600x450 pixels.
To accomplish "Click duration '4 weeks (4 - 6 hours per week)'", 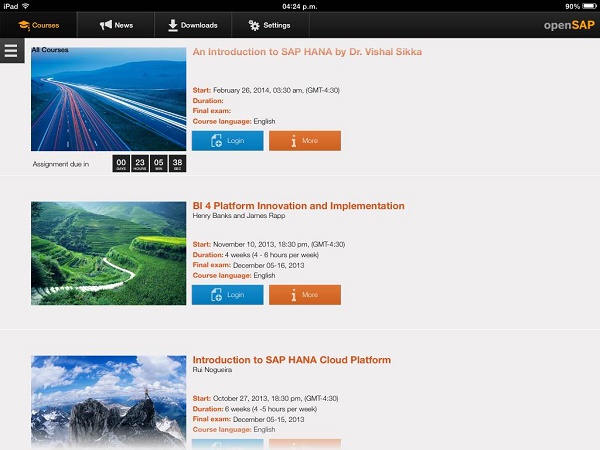I will click(x=272, y=255).
